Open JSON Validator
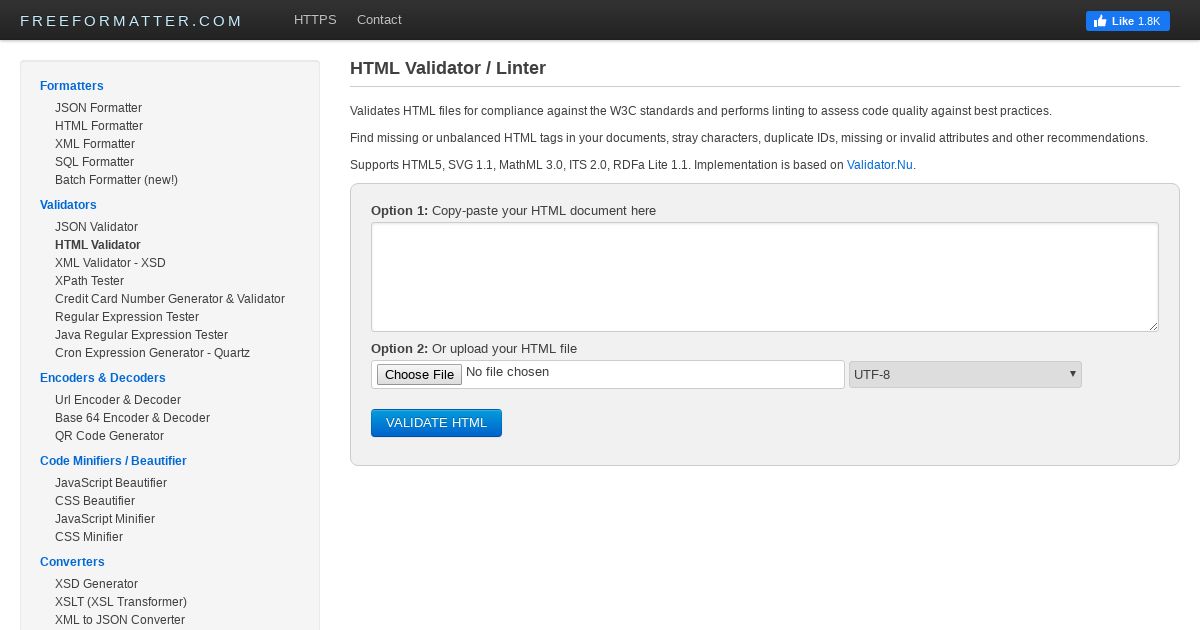Screen dimensions: 1200x630 coord(96,227)
